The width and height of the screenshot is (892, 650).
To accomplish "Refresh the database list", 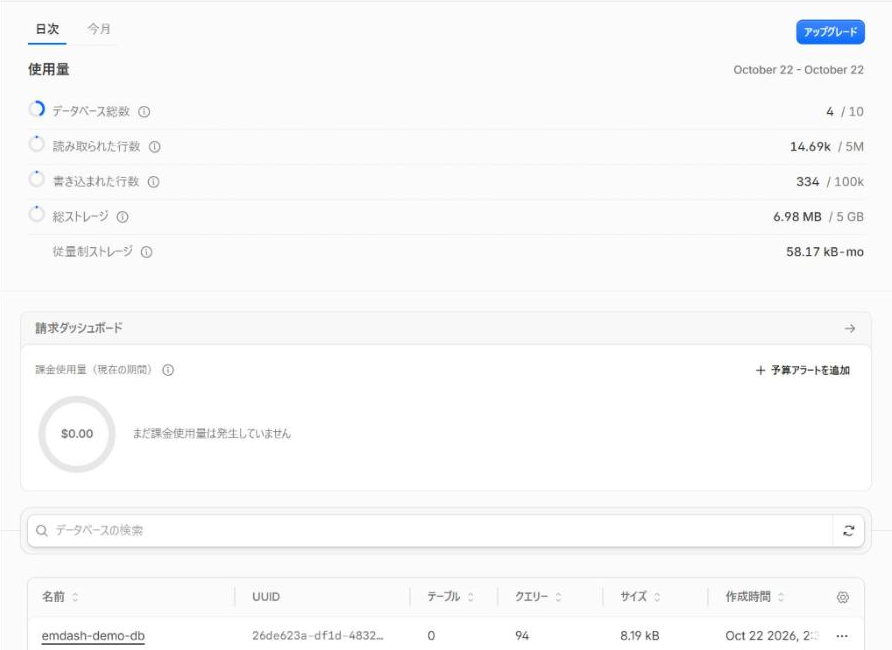I will pos(849,531).
